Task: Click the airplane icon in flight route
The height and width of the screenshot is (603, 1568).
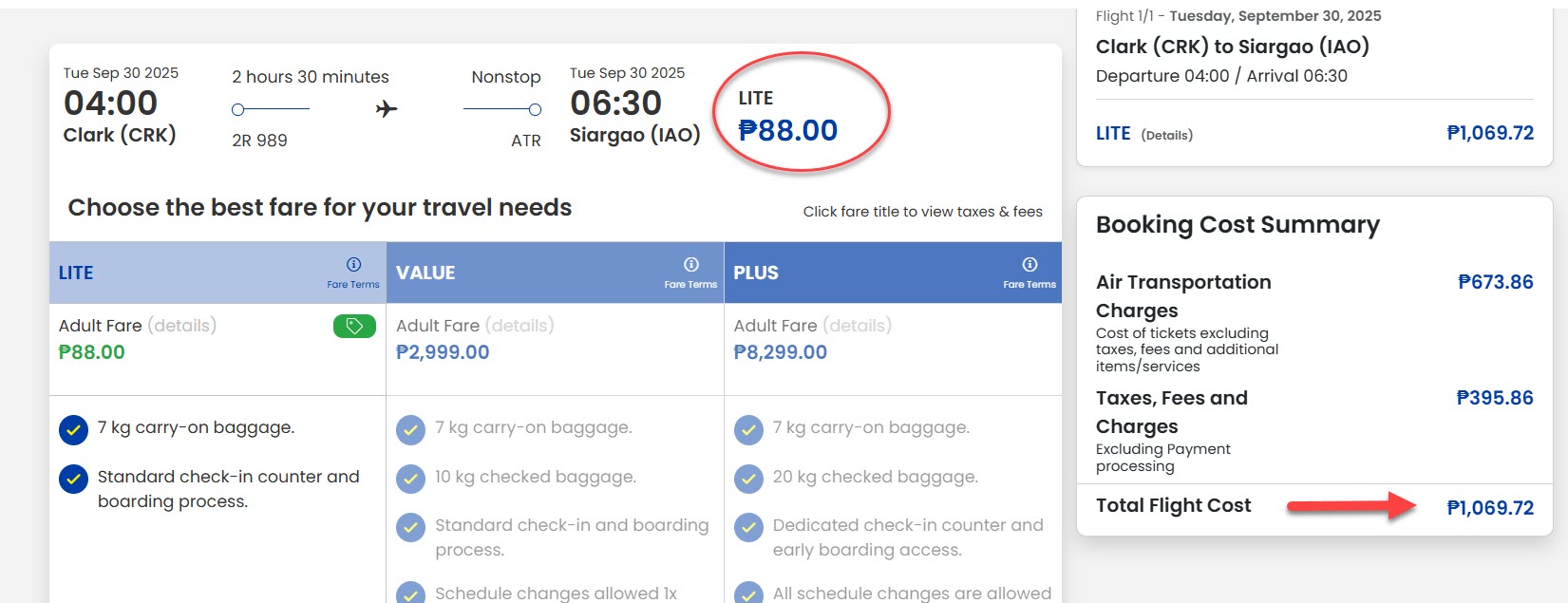Action: (x=387, y=109)
